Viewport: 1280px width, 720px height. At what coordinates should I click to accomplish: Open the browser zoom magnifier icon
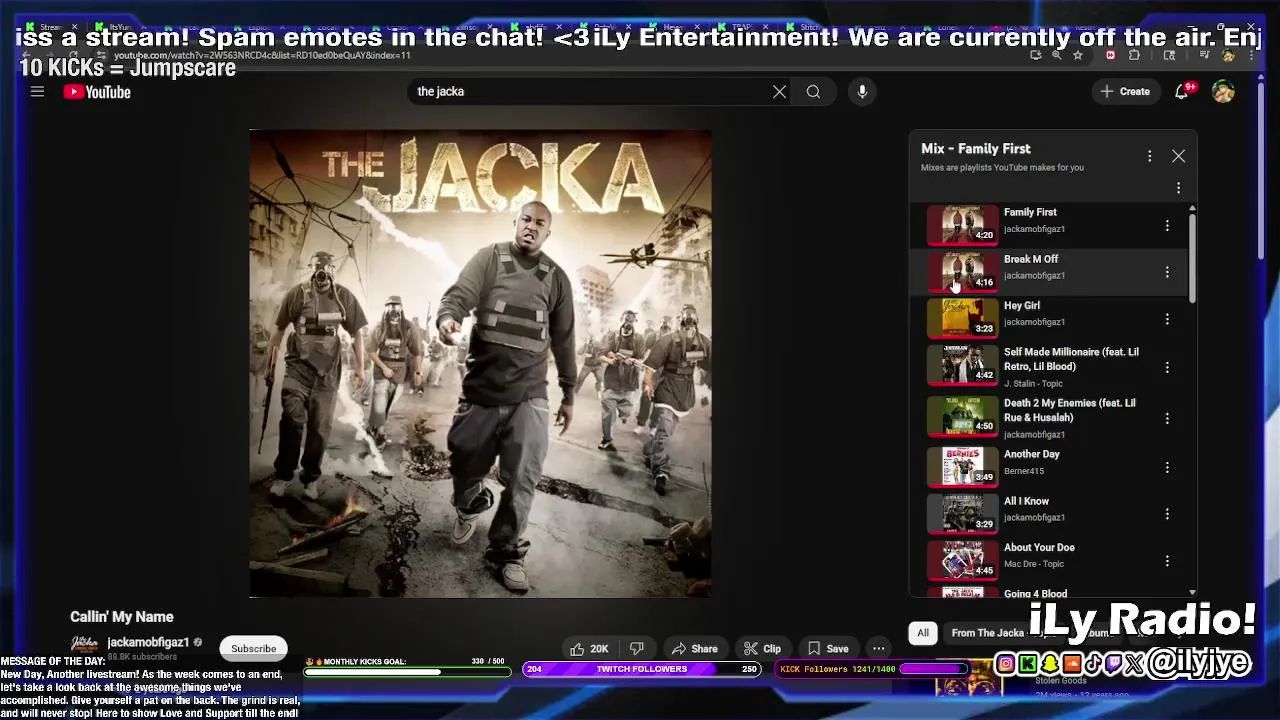tap(1056, 56)
